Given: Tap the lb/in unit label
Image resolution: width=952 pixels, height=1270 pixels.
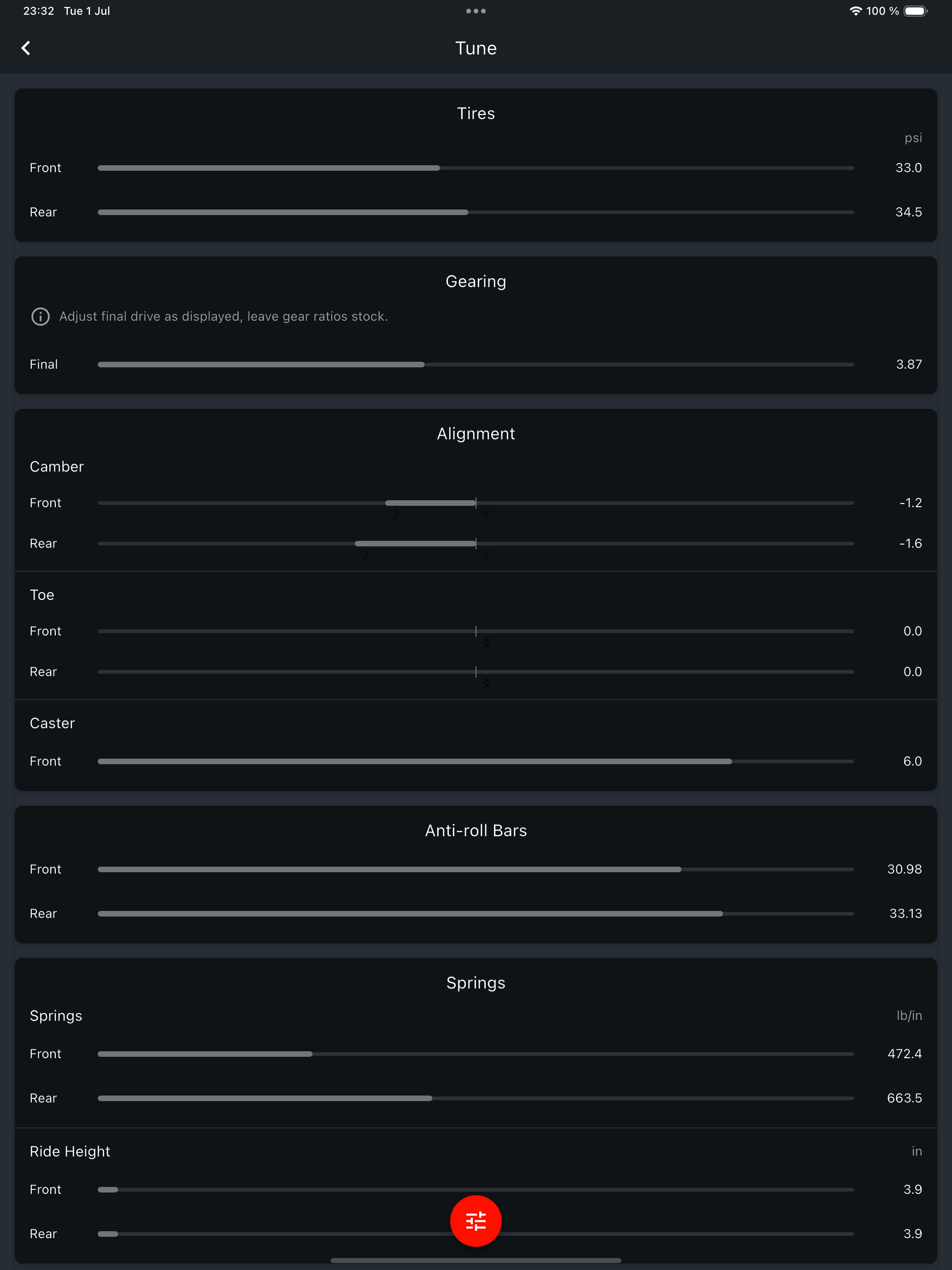Looking at the screenshot, I should point(909,1016).
